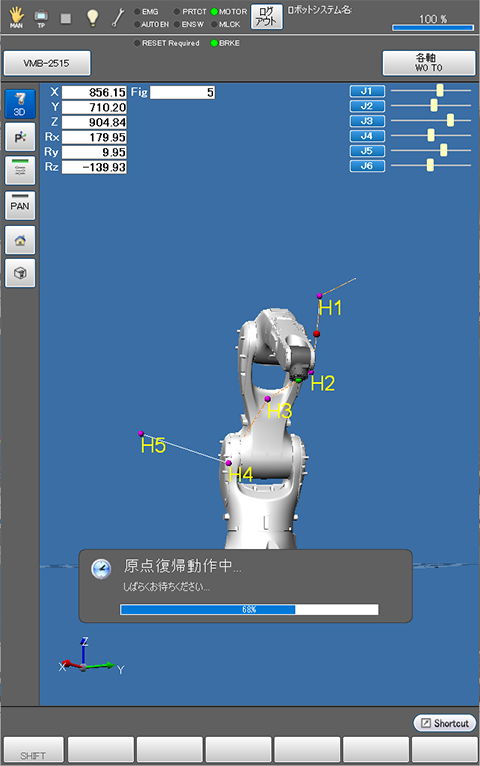480x766 pixels.
Task: Select the J1 axis button
Action: [x=367, y=91]
